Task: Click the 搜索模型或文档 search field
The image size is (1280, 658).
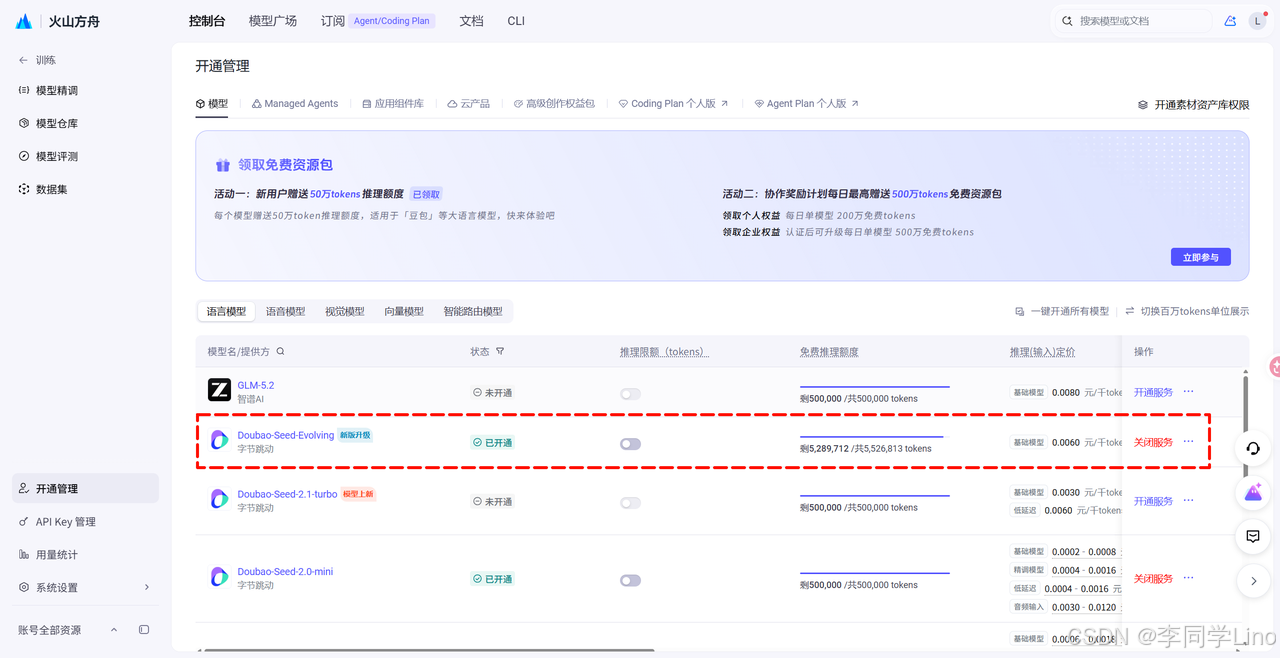Action: point(1132,21)
